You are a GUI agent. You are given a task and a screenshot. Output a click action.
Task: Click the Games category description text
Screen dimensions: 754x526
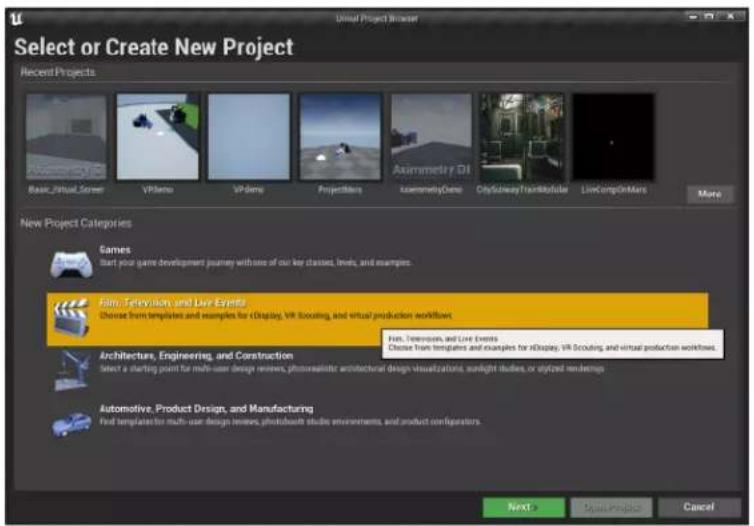(255, 263)
